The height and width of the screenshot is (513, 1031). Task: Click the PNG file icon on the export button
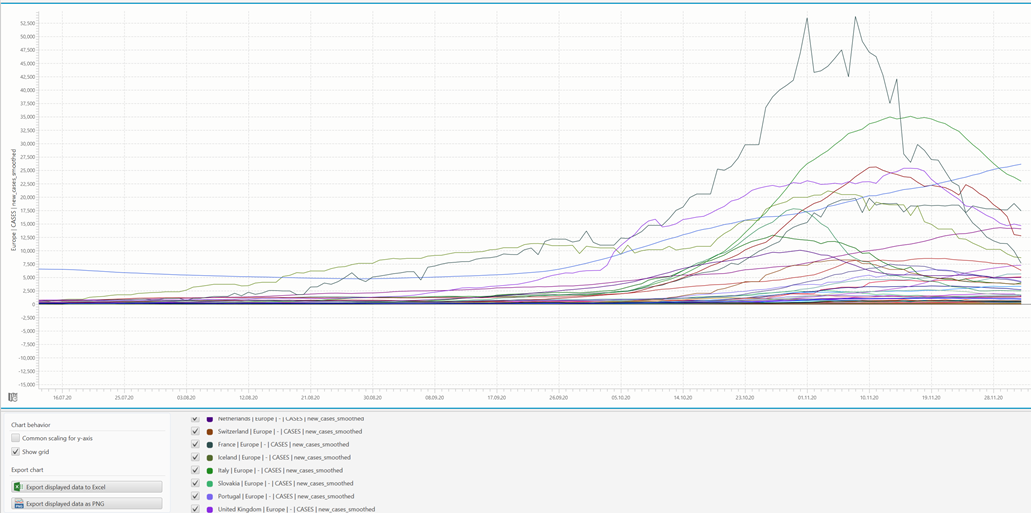[x=18, y=504]
